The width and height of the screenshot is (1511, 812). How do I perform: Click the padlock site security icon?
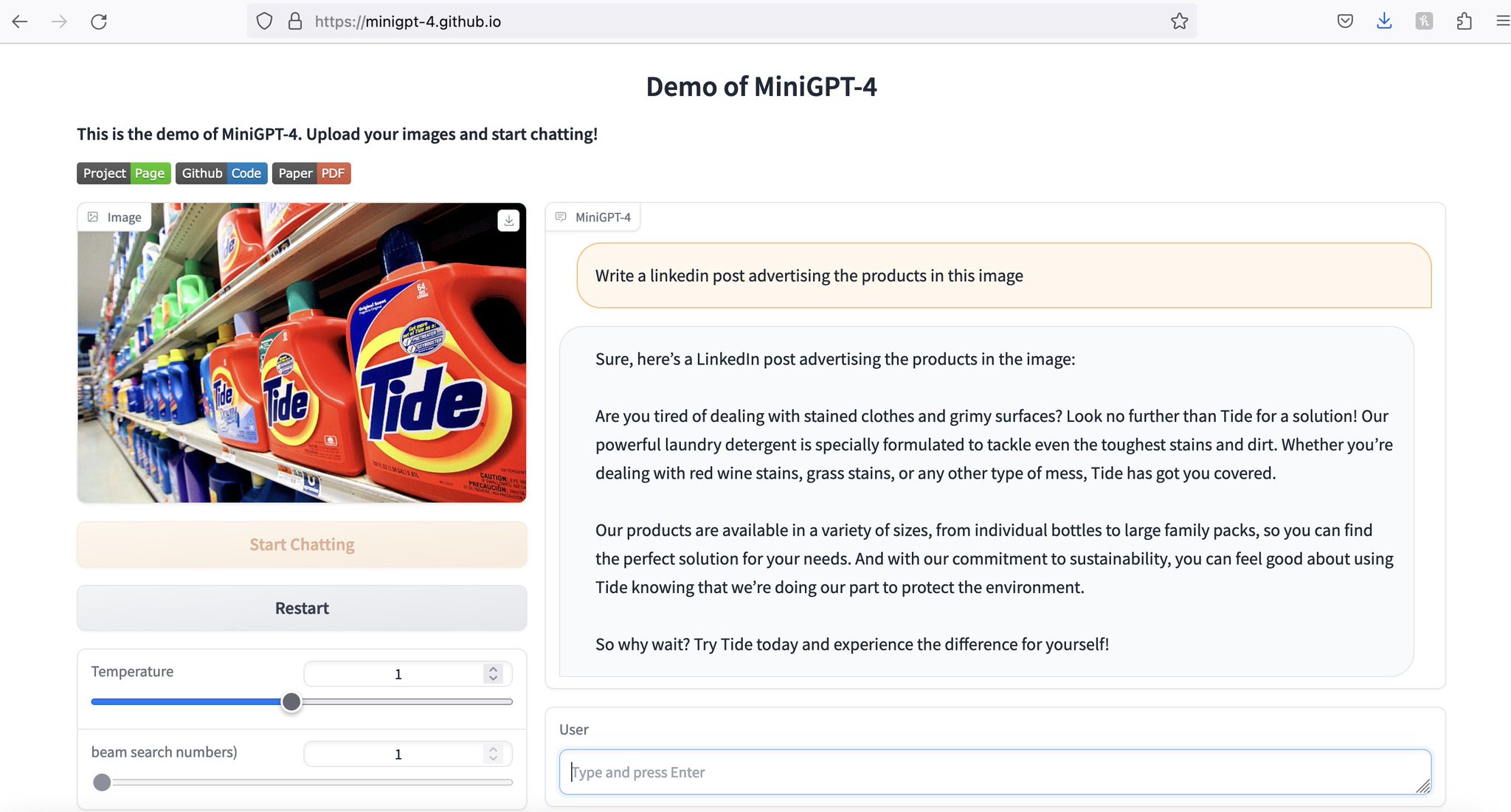[x=295, y=21]
